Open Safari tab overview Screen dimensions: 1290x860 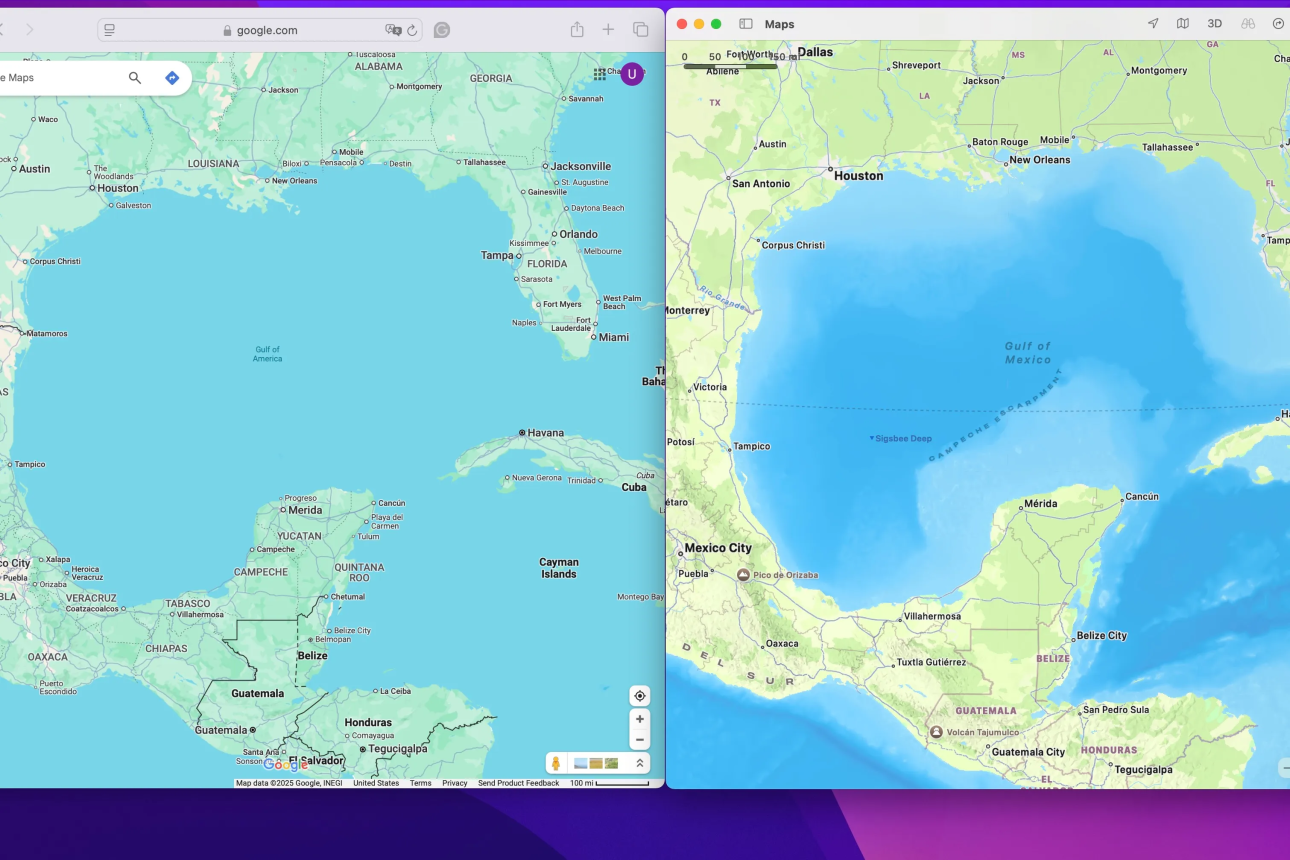(641, 30)
